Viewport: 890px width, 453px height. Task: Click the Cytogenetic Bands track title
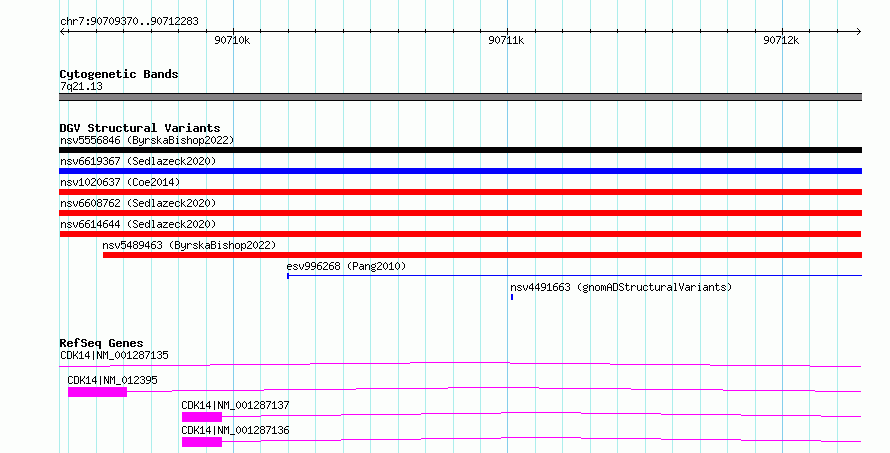pos(119,74)
